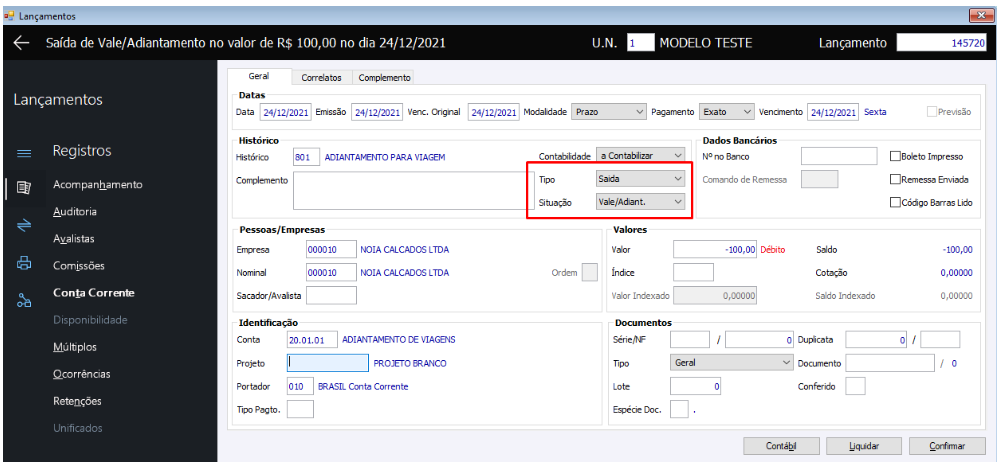Switch to the Complemento tab
Image resolution: width=1000 pixels, height=470 pixels.
pyautogui.click(x=384, y=77)
